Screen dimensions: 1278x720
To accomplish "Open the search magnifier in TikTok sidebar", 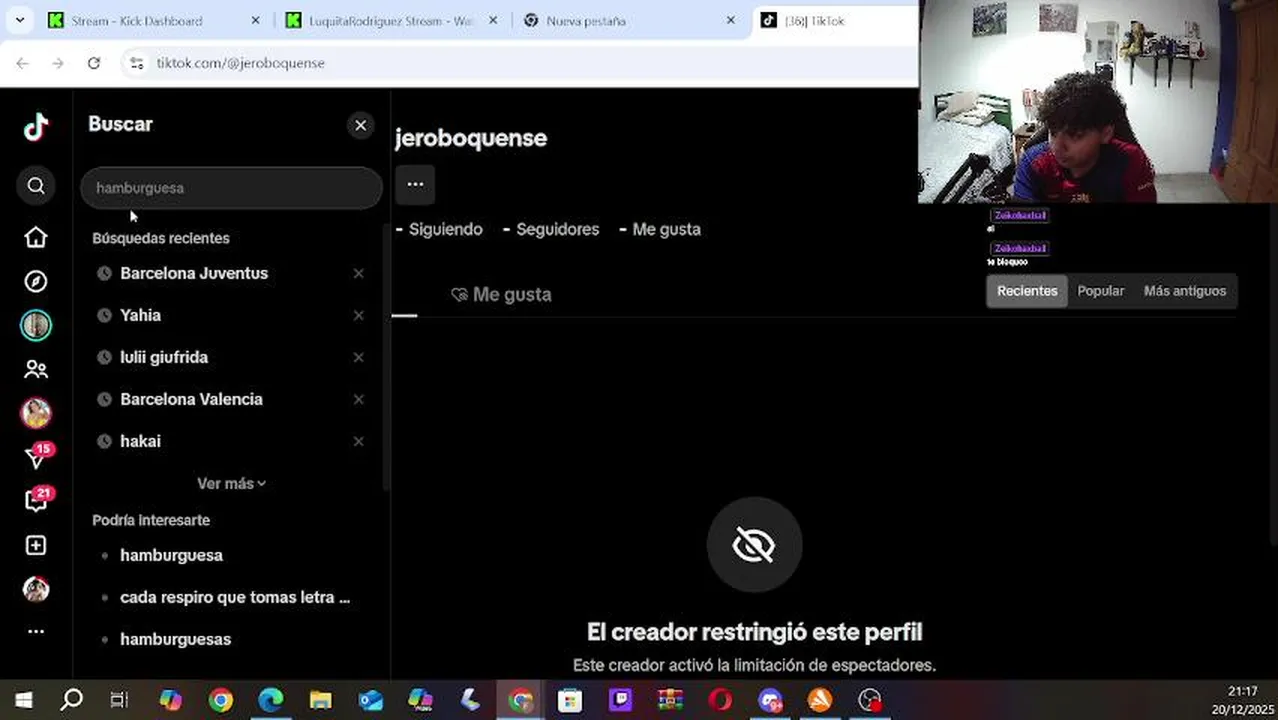I will (36, 185).
